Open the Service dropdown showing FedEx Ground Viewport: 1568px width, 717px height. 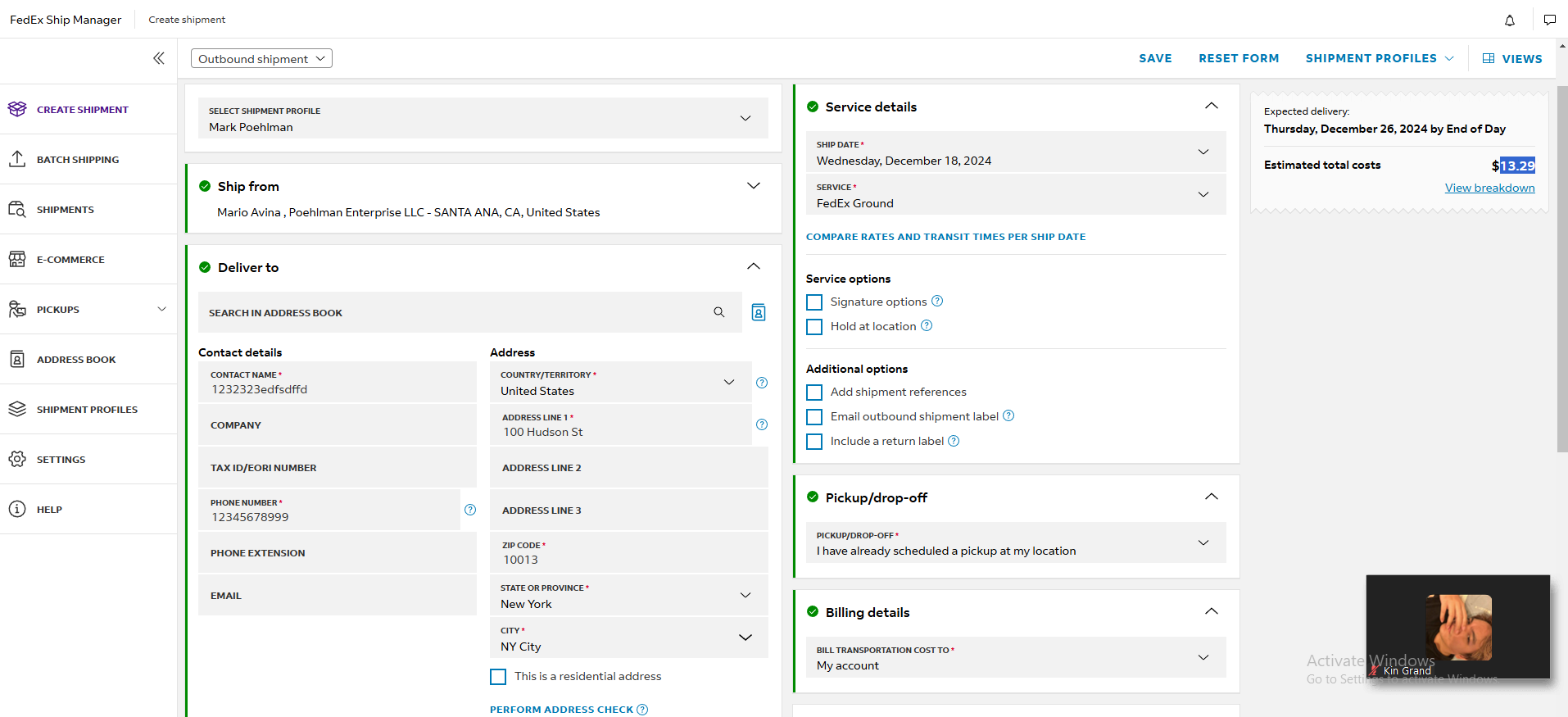(1016, 194)
